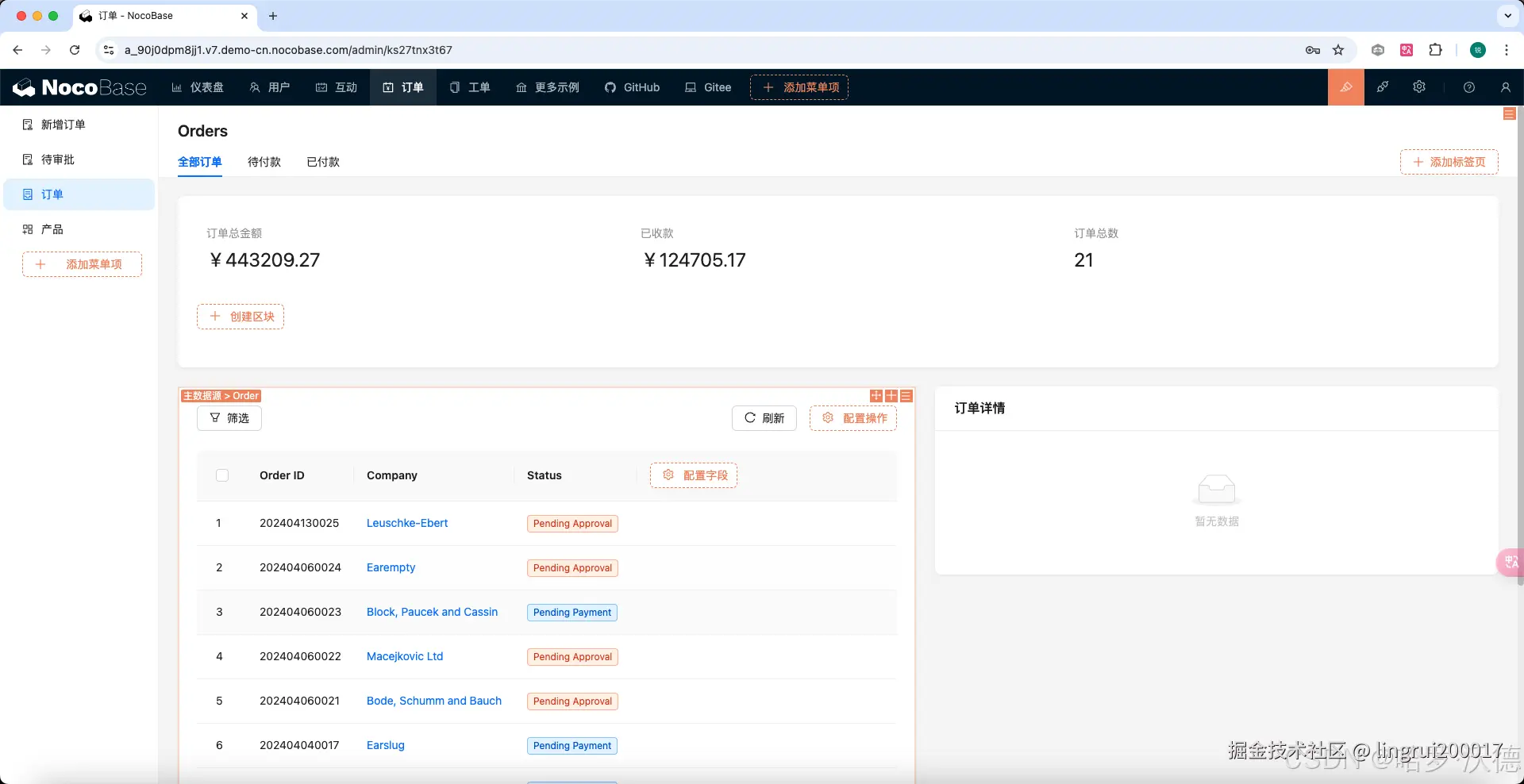The width and height of the screenshot is (1524, 784).
Task: Open the Block, Paucek and Cassin link
Action: click(433, 612)
